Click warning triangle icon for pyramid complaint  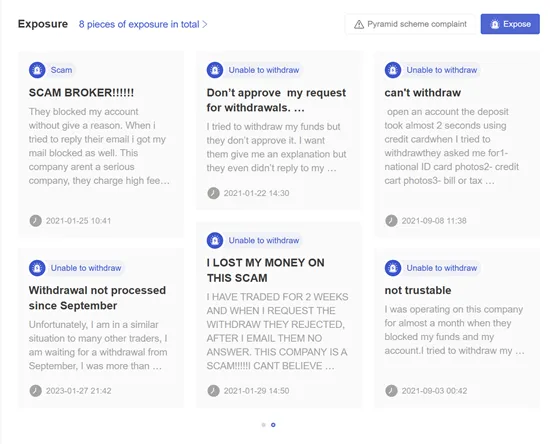point(359,24)
